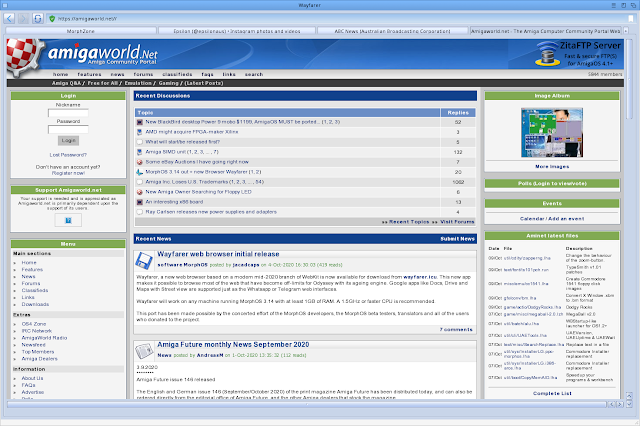Image resolution: width=640 pixels, height=426 pixels.
Task: Click in the URL address field
Action: click(x=339, y=19)
